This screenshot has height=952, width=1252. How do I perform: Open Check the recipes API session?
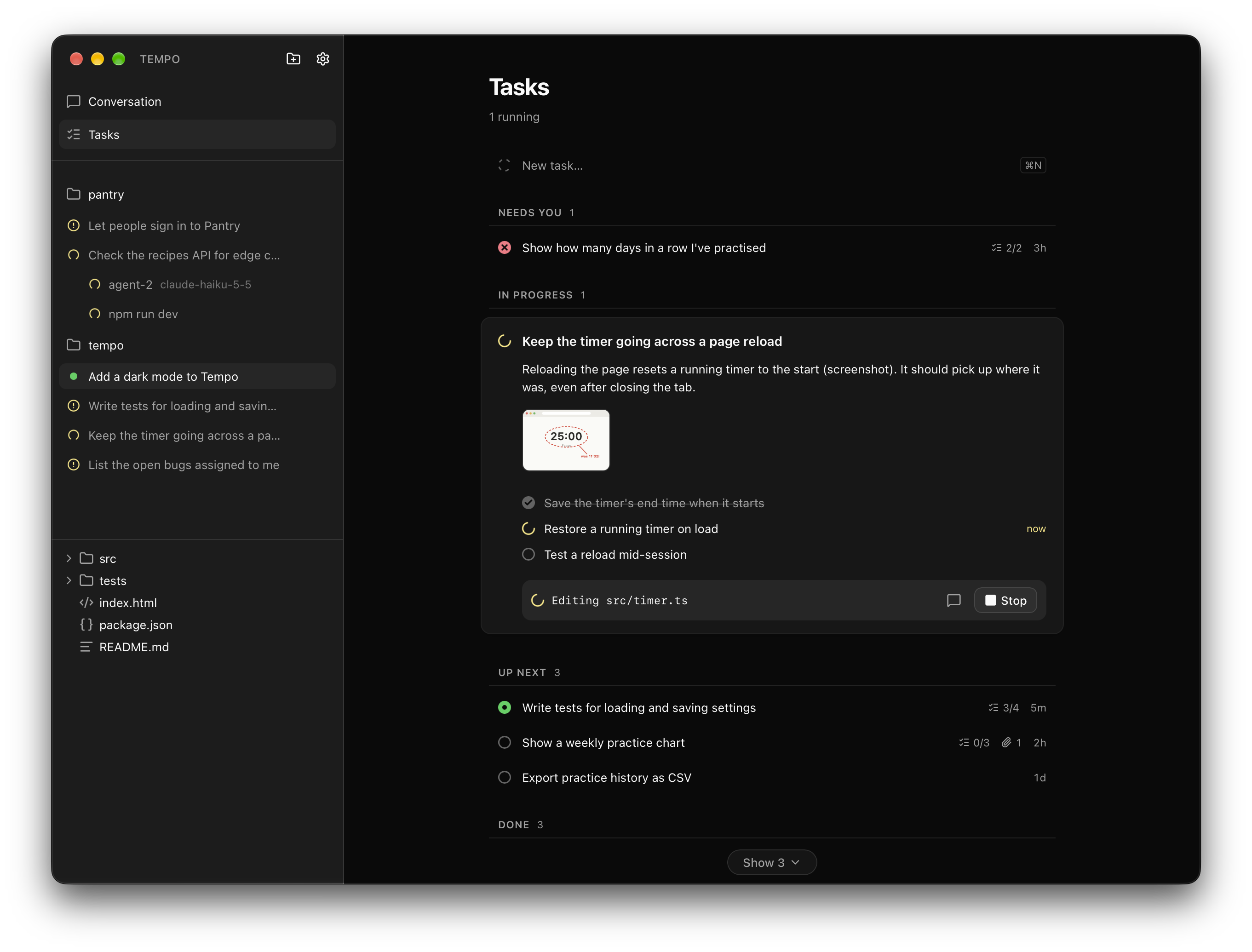(197, 255)
